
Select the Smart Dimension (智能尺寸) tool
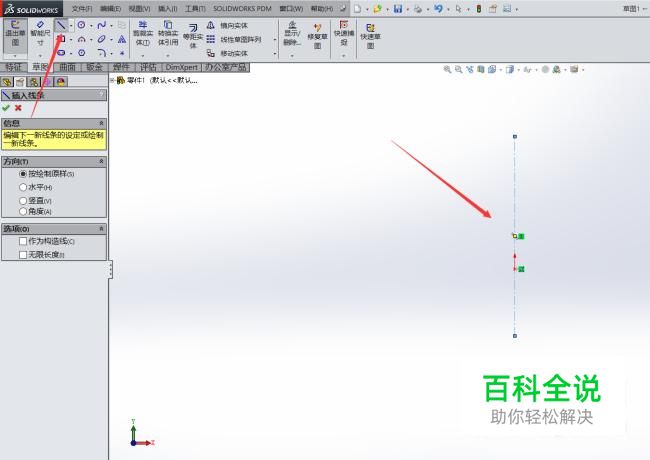point(40,34)
